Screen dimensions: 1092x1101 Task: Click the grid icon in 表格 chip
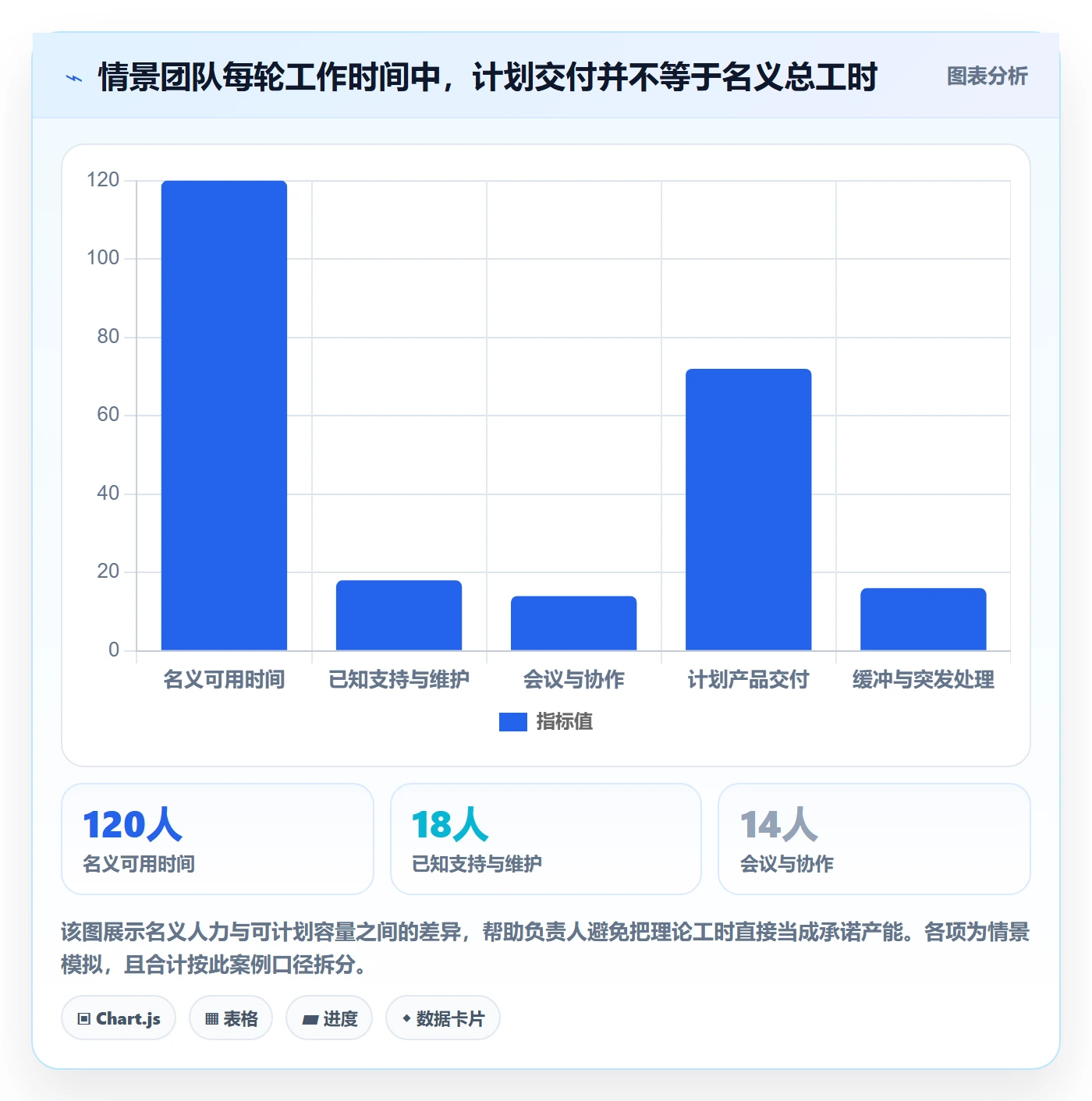click(x=211, y=1019)
